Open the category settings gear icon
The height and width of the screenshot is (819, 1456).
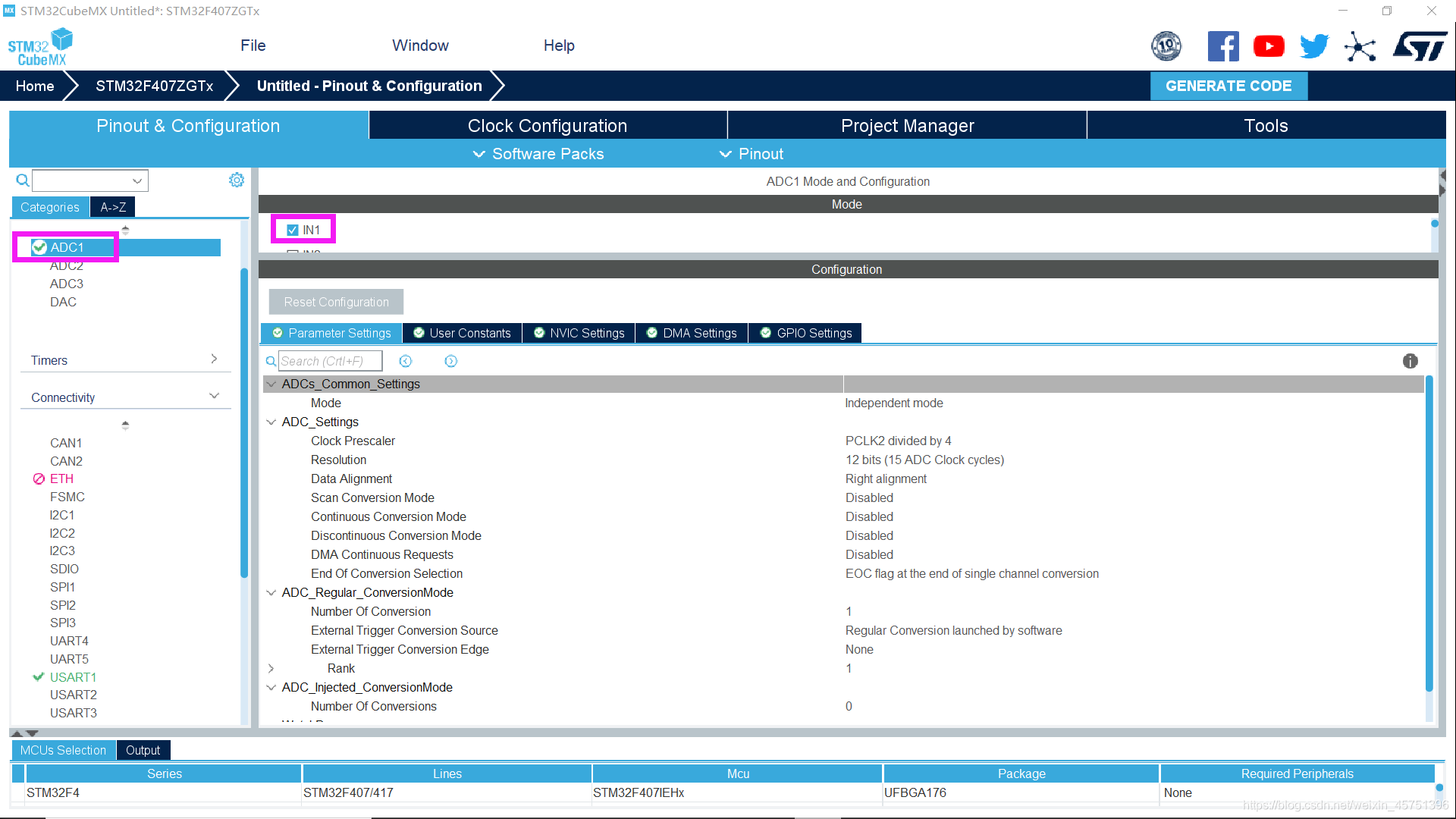[x=237, y=180]
